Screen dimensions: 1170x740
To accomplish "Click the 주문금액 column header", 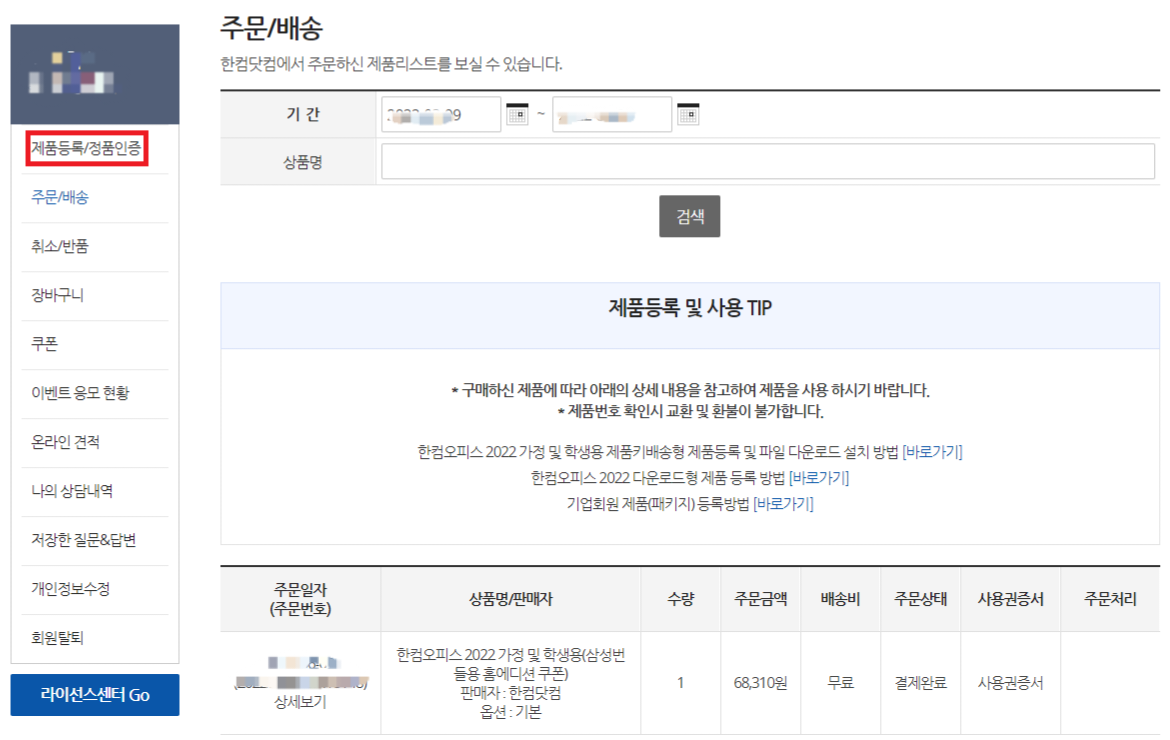I will [x=760, y=599].
